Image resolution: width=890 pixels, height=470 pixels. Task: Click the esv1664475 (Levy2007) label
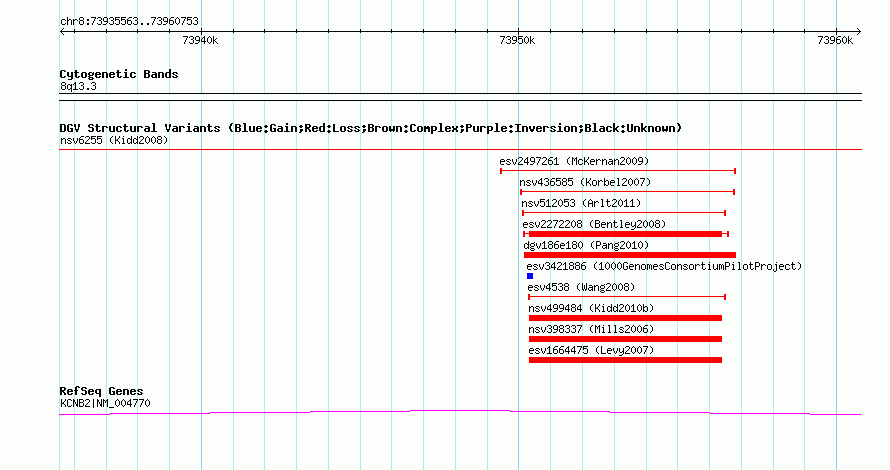(x=591, y=350)
